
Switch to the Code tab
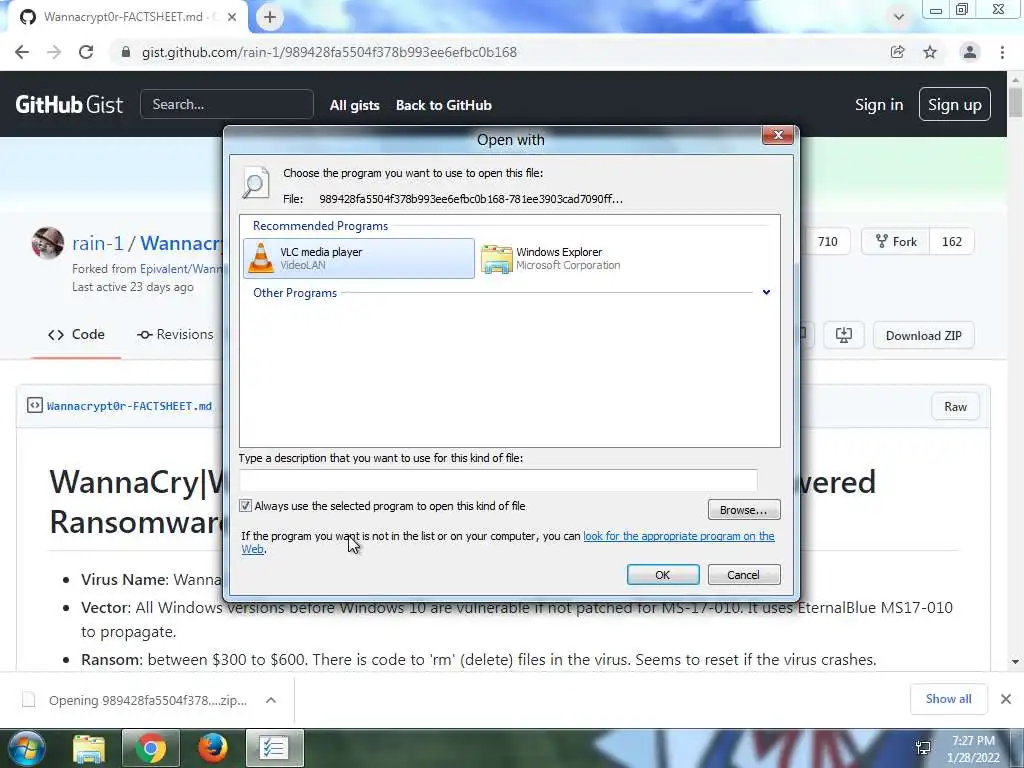[x=76, y=334]
